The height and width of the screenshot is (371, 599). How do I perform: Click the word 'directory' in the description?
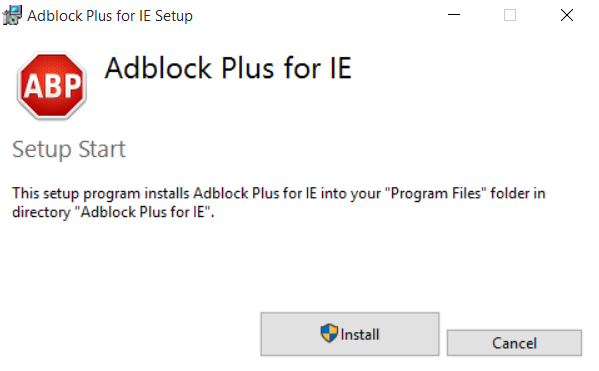click(41, 212)
